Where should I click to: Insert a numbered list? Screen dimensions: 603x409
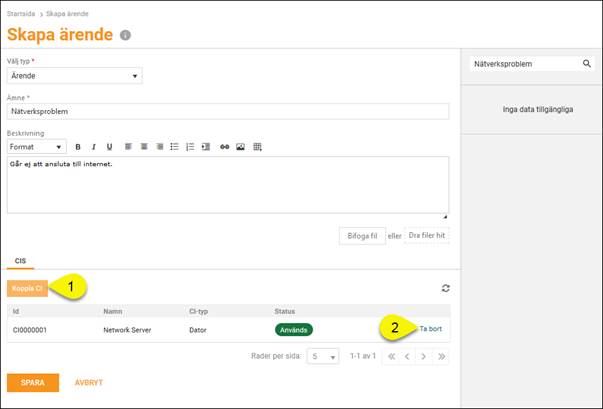pyautogui.click(x=190, y=147)
